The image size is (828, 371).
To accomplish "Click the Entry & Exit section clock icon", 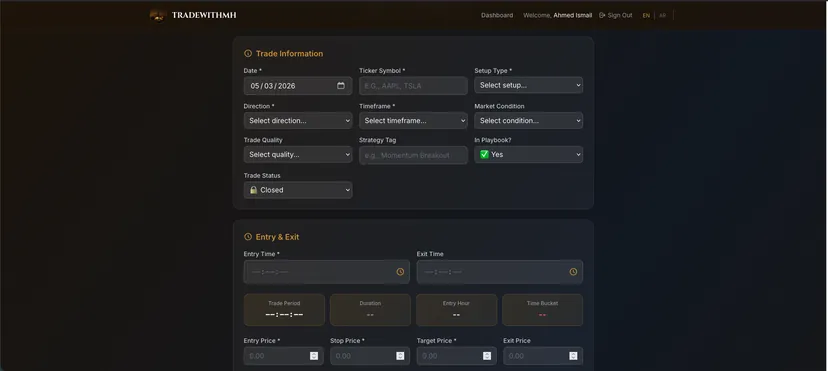I will point(248,237).
